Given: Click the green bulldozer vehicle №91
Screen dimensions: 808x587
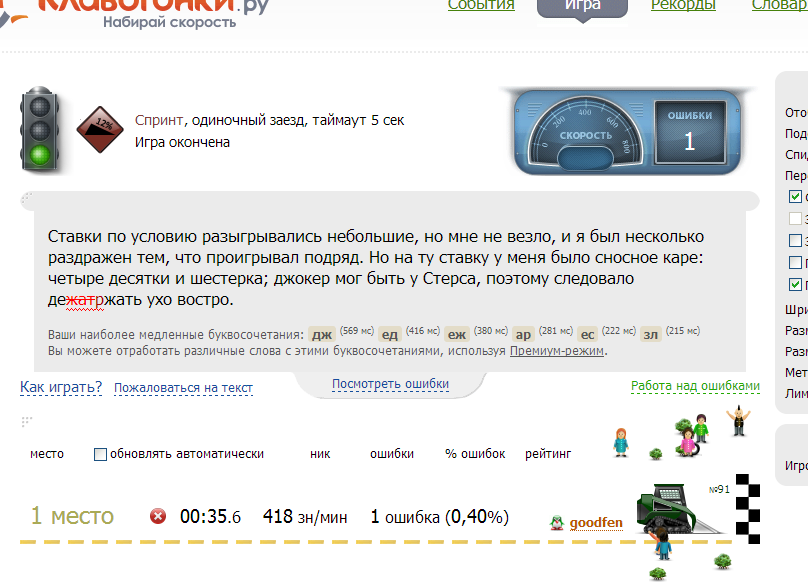Looking at the screenshot, I should (679, 510).
